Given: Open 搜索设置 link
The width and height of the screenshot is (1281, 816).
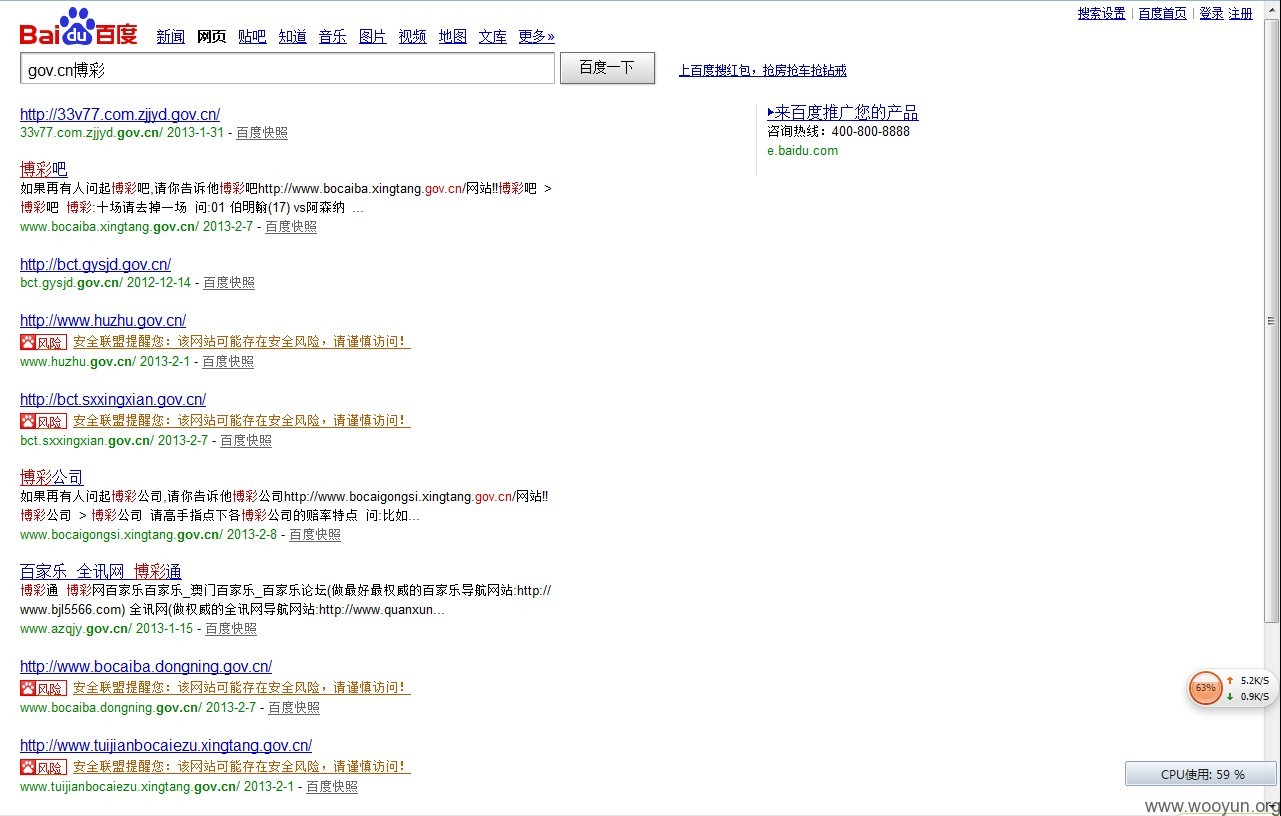Looking at the screenshot, I should [1101, 14].
